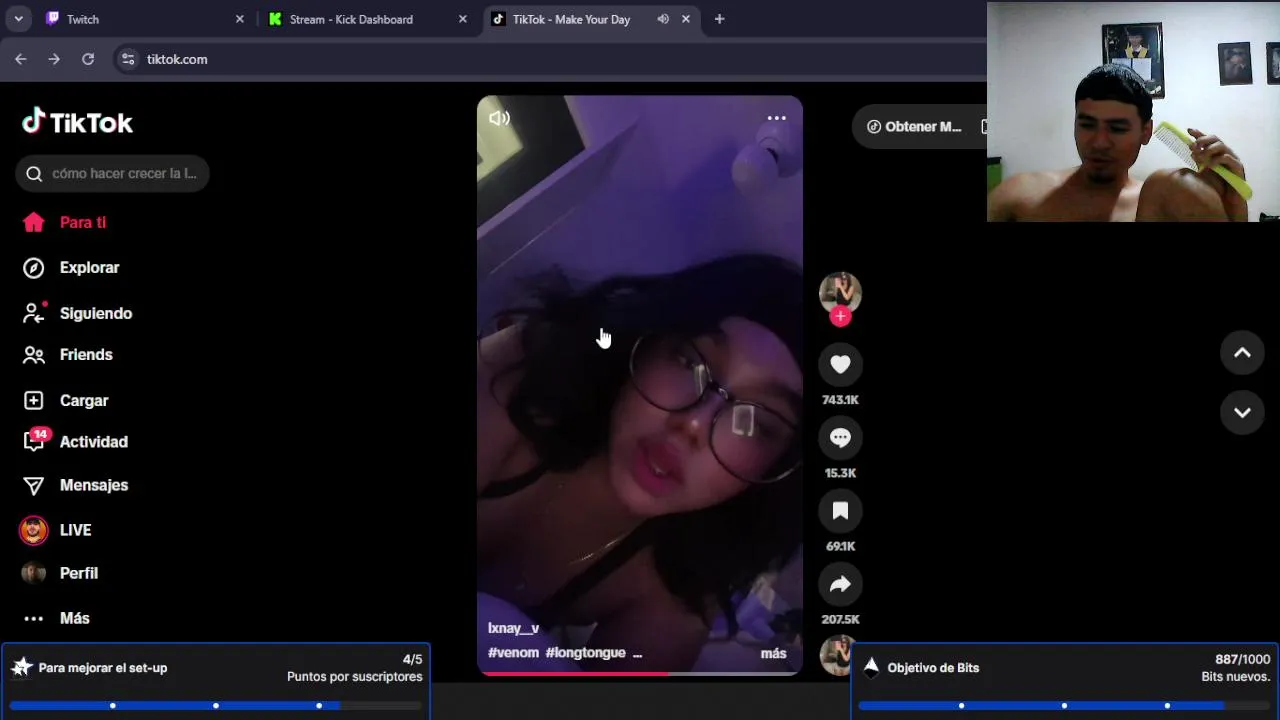This screenshot has height=720, width=1280.
Task: Open the video three-dot options menu
Action: (776, 118)
